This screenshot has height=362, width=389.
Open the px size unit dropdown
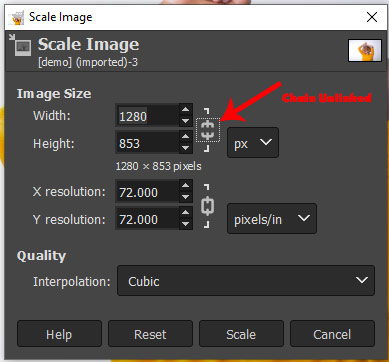253,143
